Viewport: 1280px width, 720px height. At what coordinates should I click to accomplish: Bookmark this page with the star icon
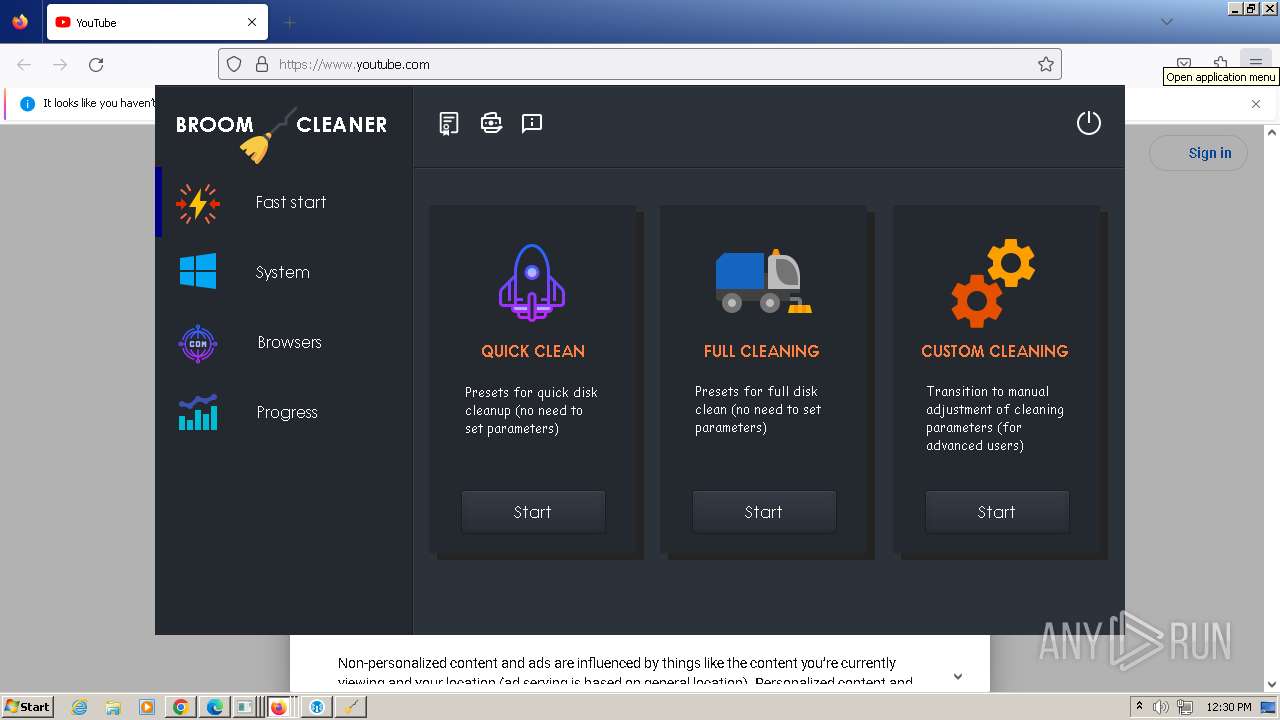[1046, 64]
